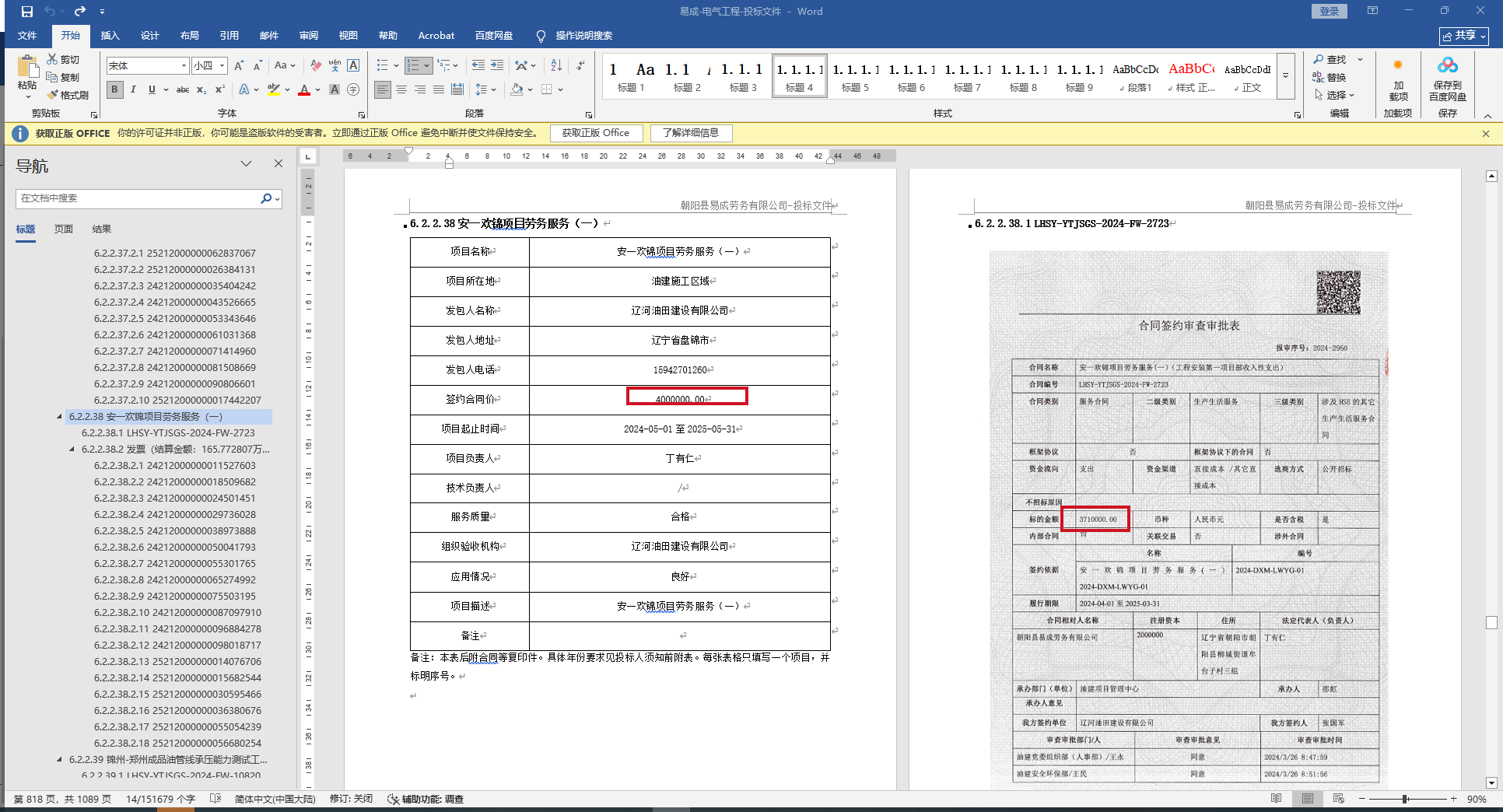The height and width of the screenshot is (812, 1503).
Task: Click the 替换 replace button
Action: click(x=1330, y=77)
